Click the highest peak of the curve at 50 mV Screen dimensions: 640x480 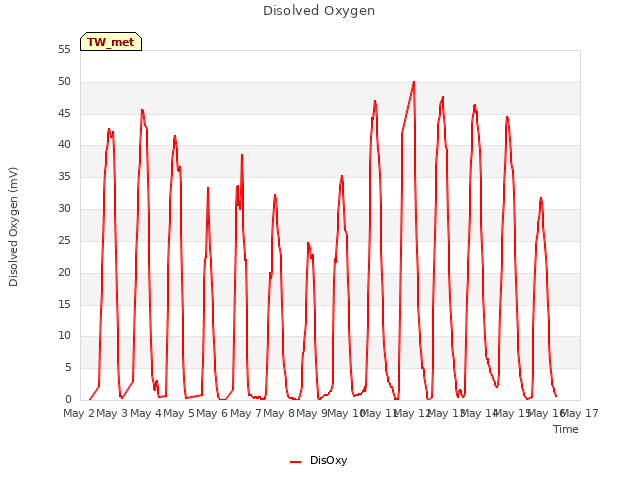click(414, 82)
